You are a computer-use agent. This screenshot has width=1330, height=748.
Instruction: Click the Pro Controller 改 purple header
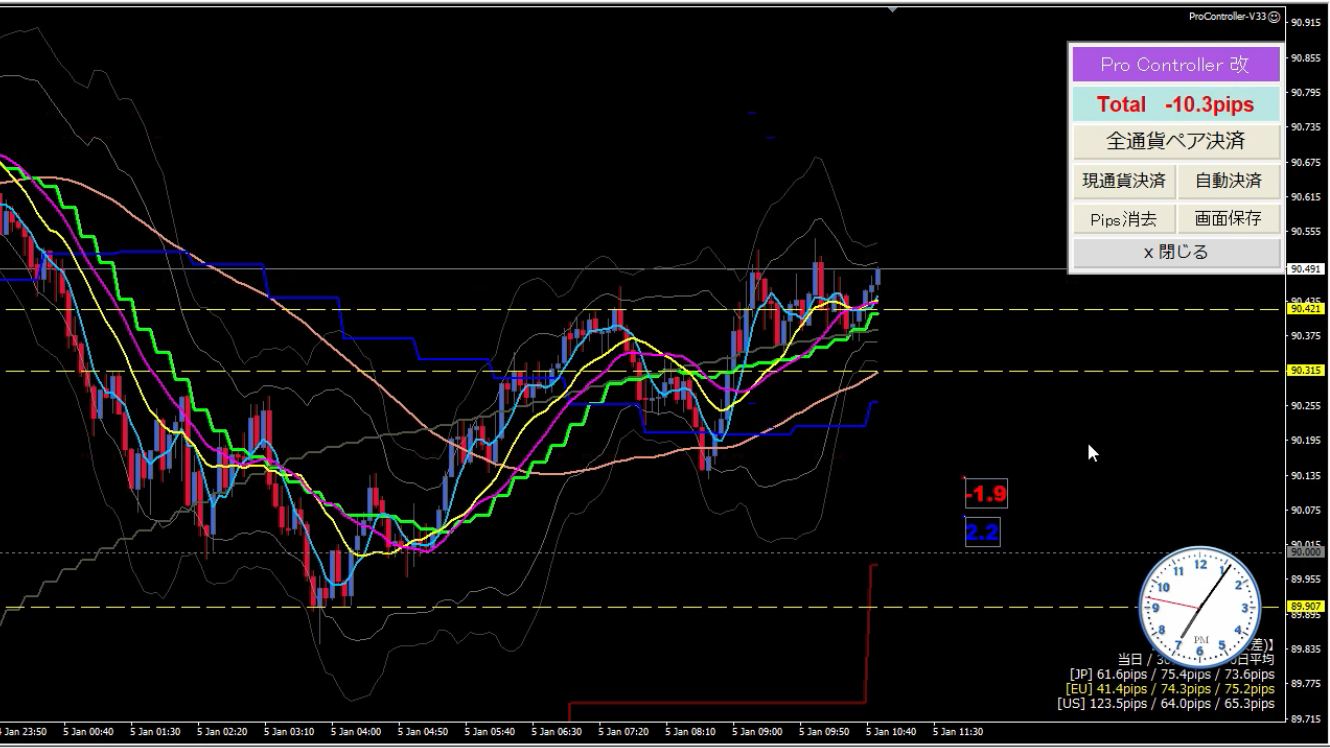[x=1175, y=65]
